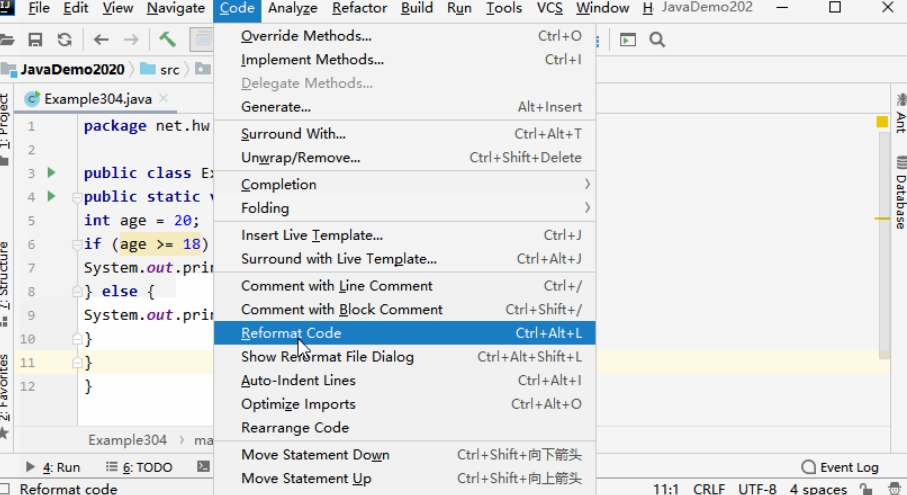Open the File menu
This screenshot has width=907, height=495.
(x=39, y=8)
